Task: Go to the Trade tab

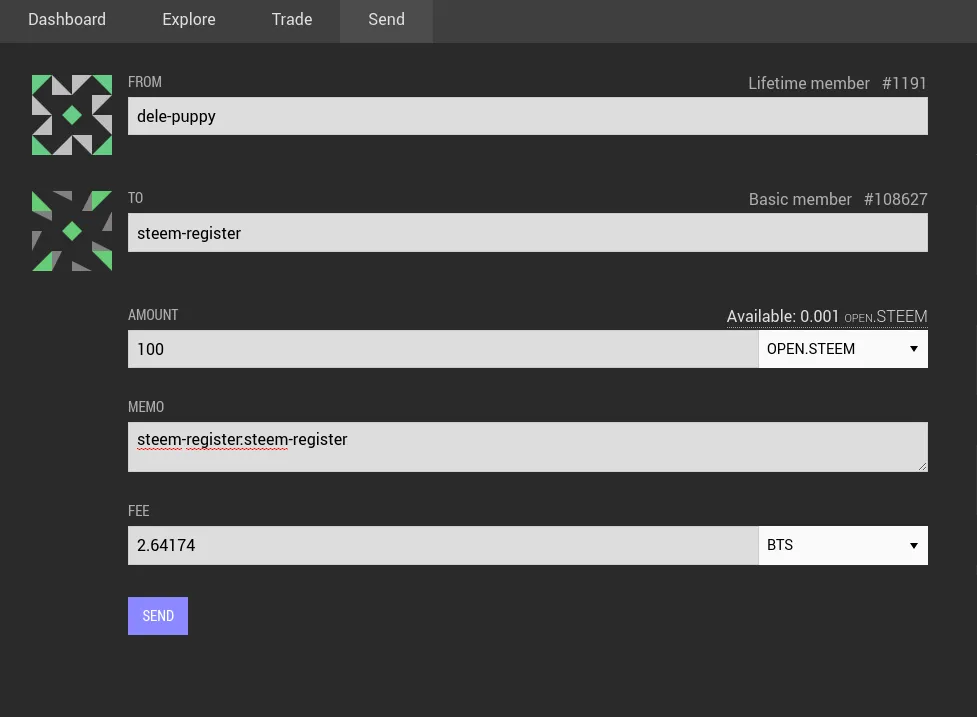Action: pos(292,20)
